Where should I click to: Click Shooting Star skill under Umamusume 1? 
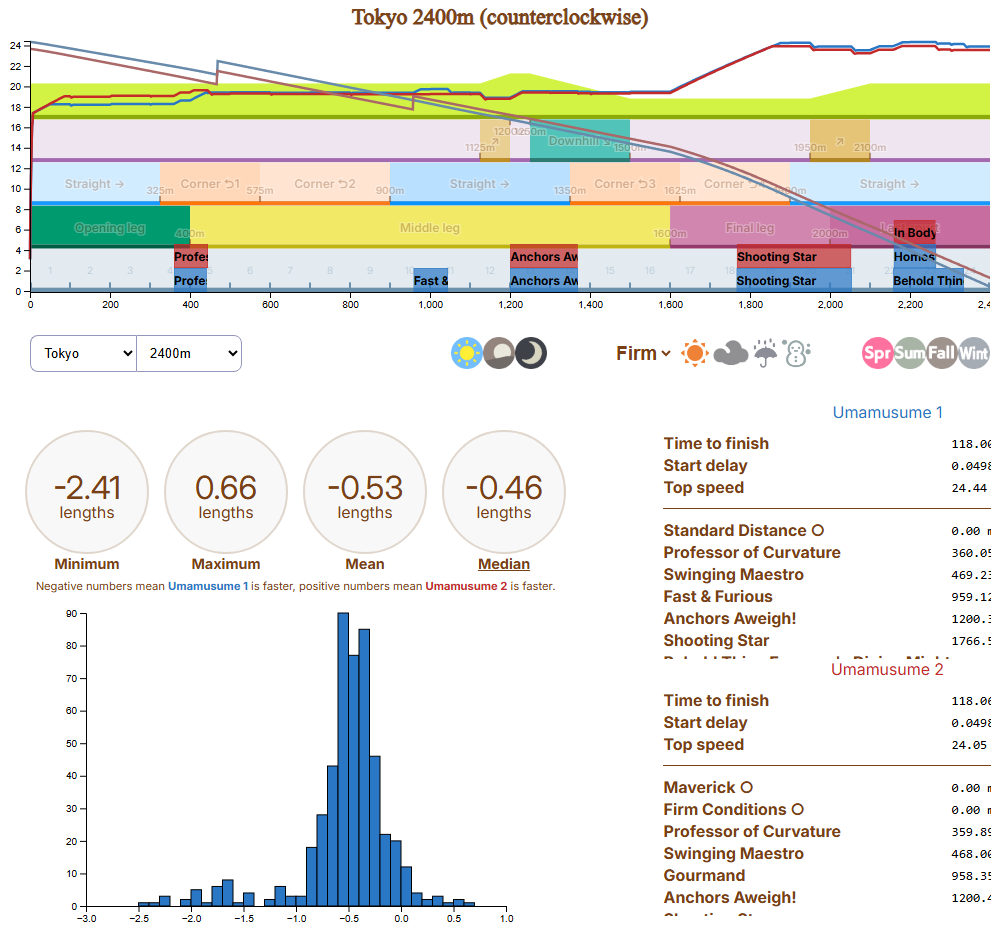716,641
